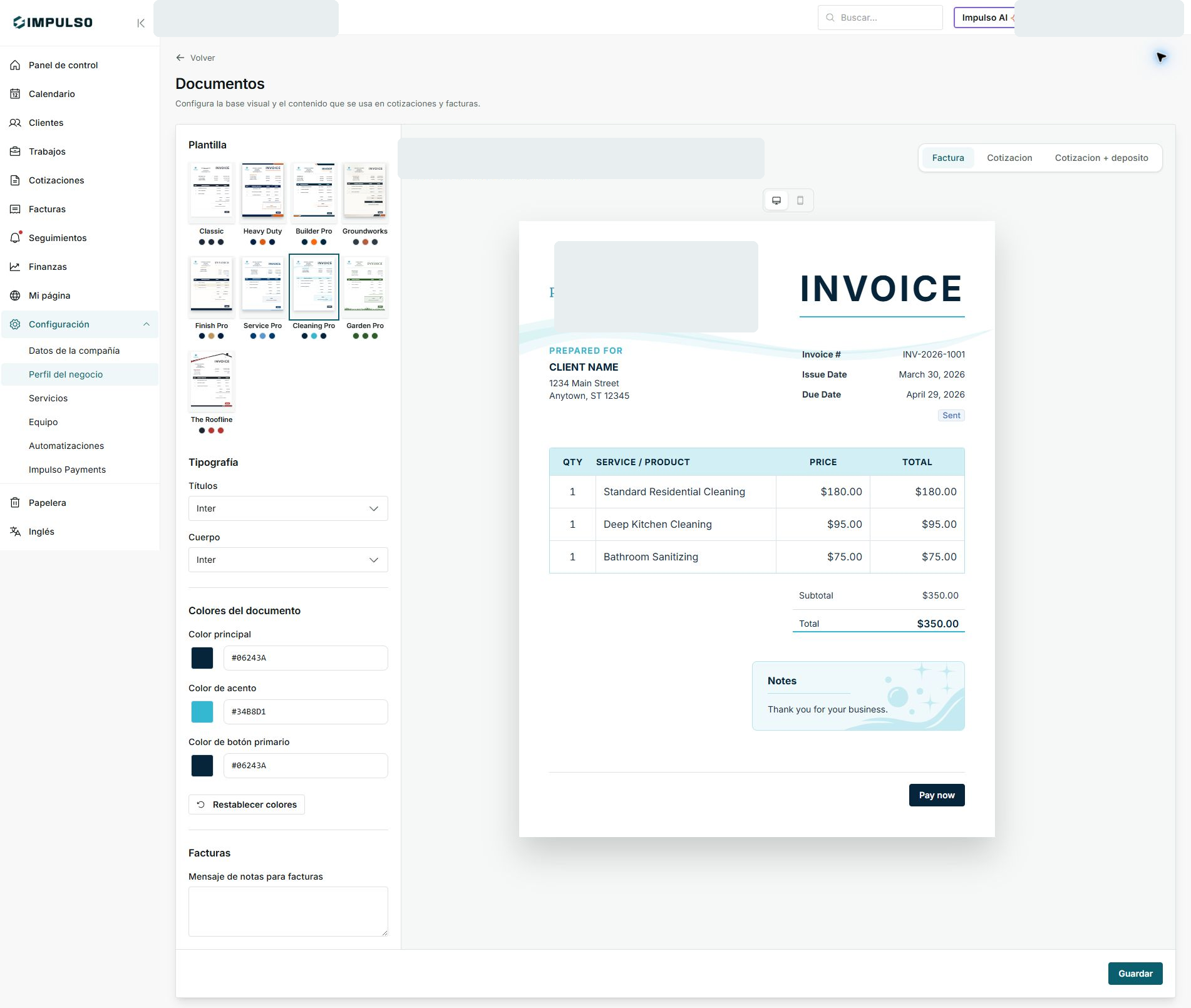Select the Finish Pro template thumbnail

click(x=212, y=287)
